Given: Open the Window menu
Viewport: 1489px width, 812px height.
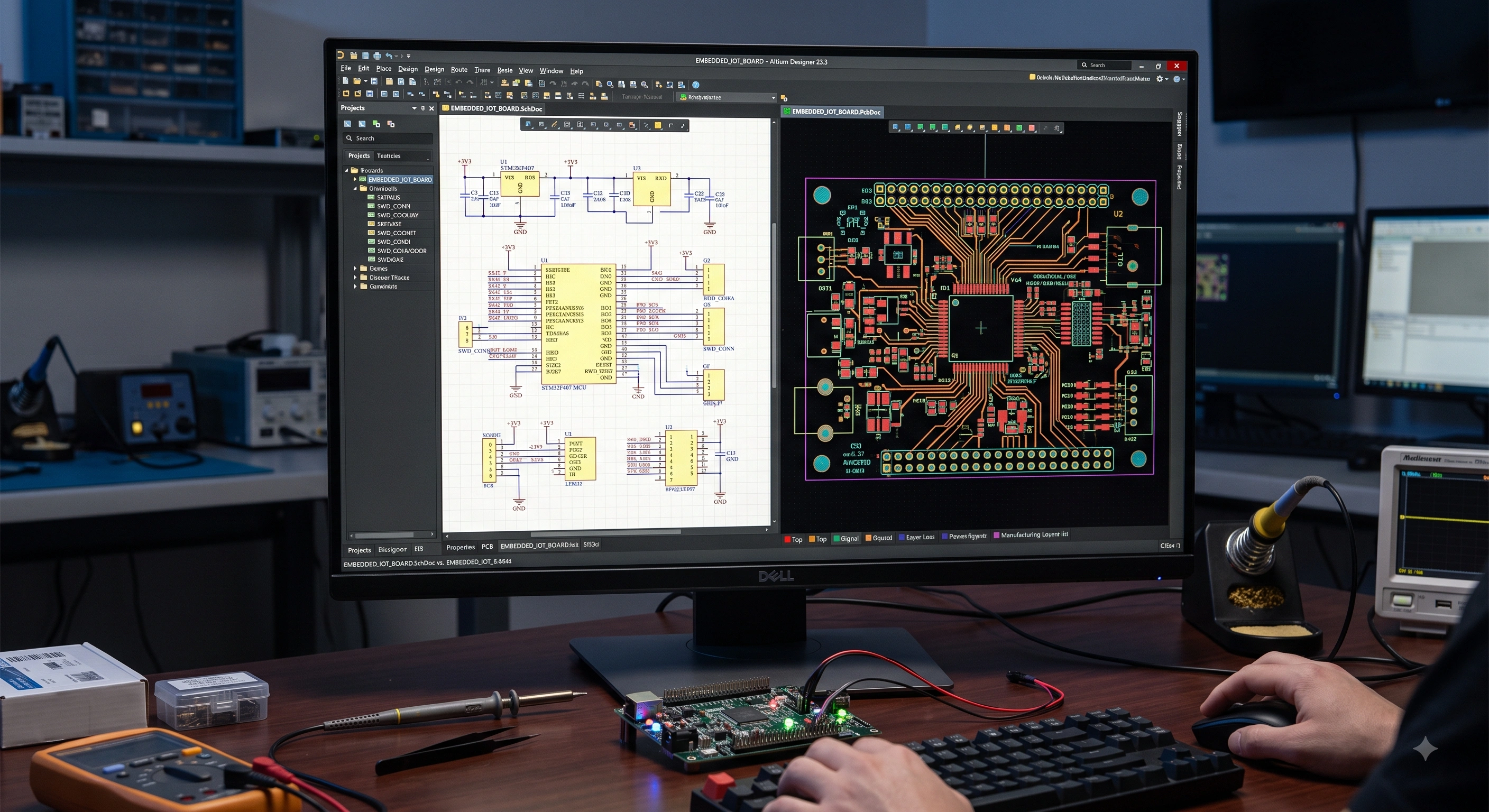Looking at the screenshot, I should click(551, 70).
